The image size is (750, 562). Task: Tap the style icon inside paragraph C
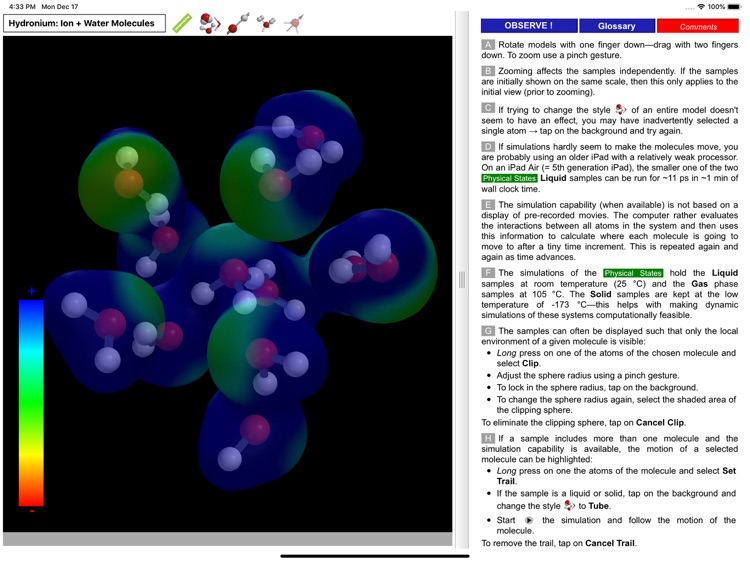(x=620, y=109)
